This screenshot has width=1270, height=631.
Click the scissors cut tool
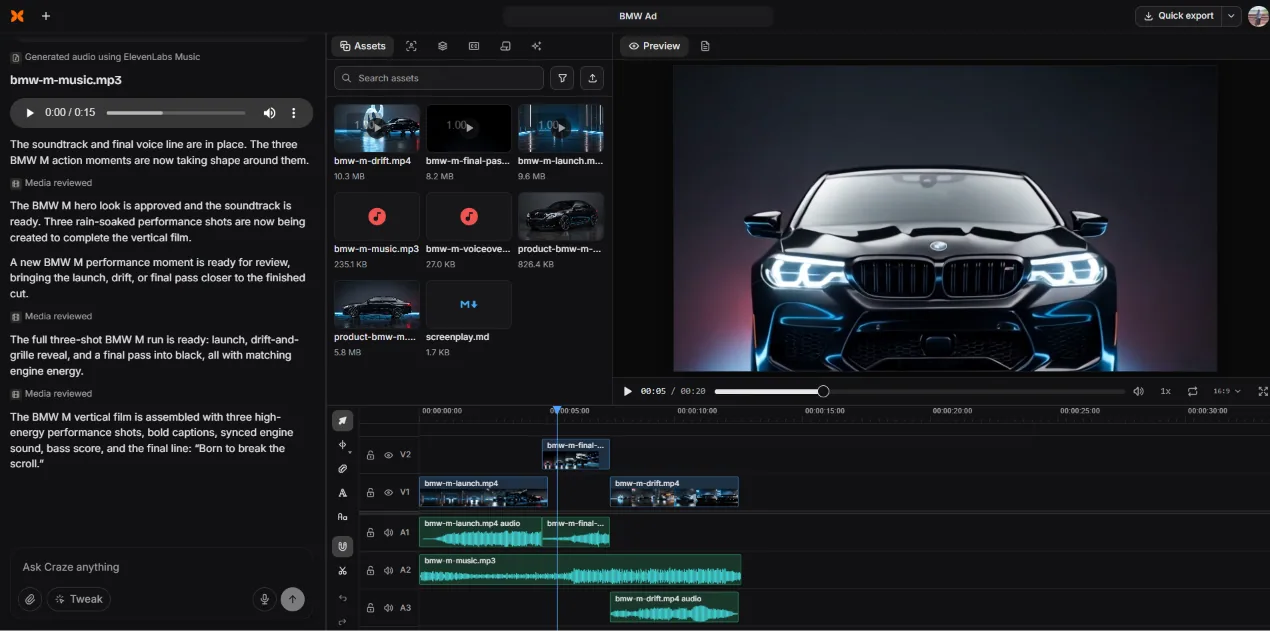(x=342, y=571)
